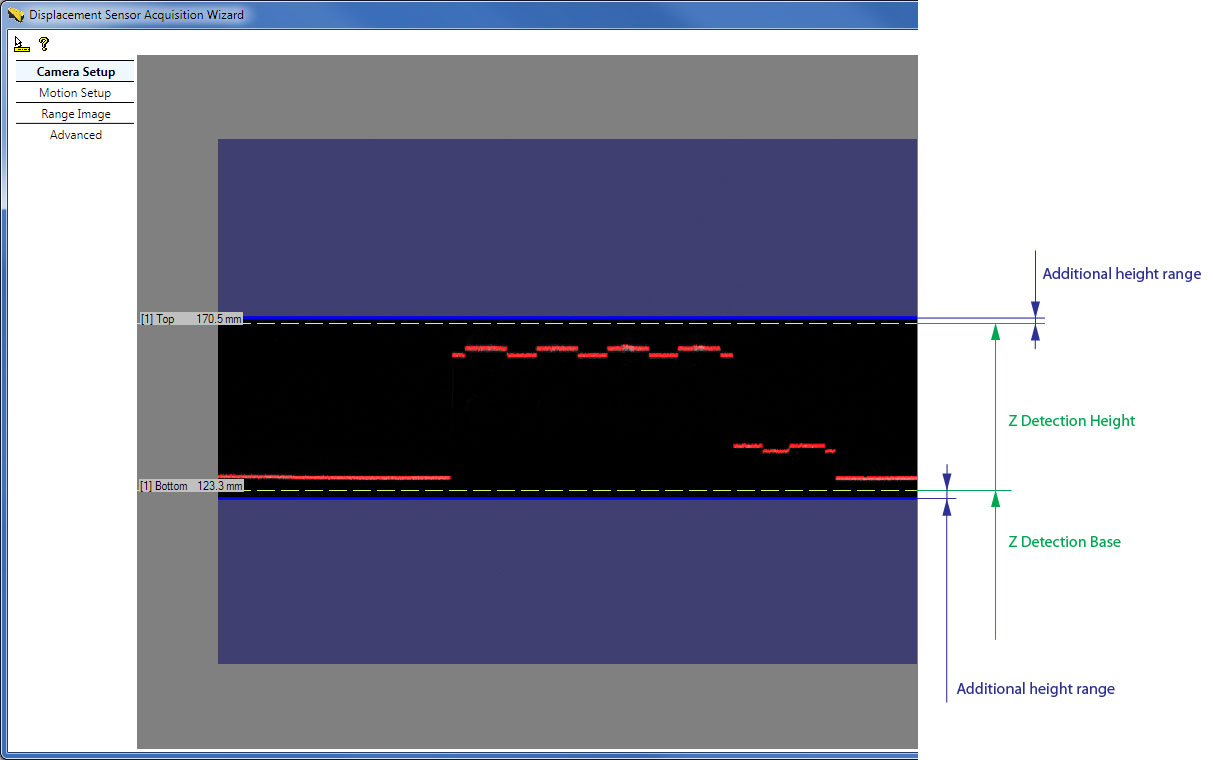Open the Range Image tab
The image size is (1213, 760).
pyautogui.click(x=74, y=113)
